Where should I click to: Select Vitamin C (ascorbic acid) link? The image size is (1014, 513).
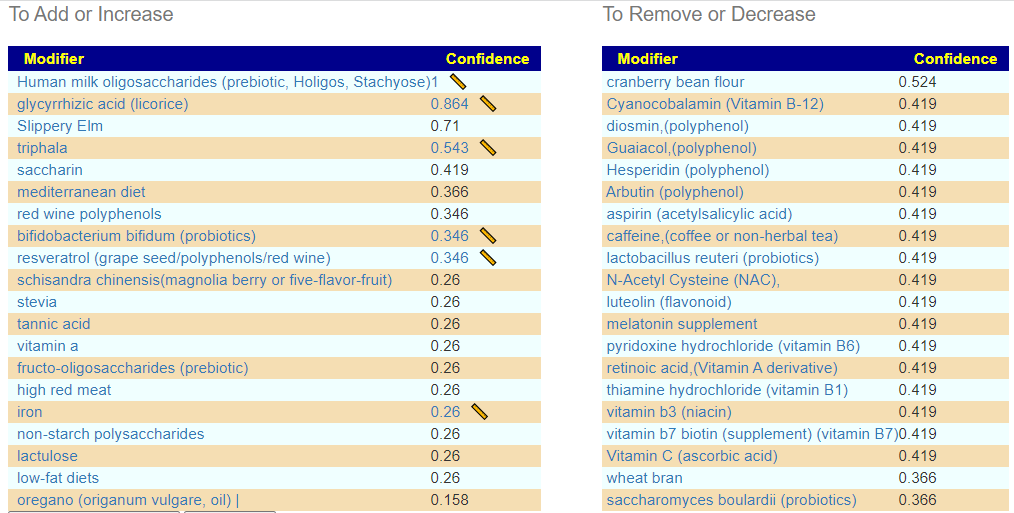click(x=692, y=456)
